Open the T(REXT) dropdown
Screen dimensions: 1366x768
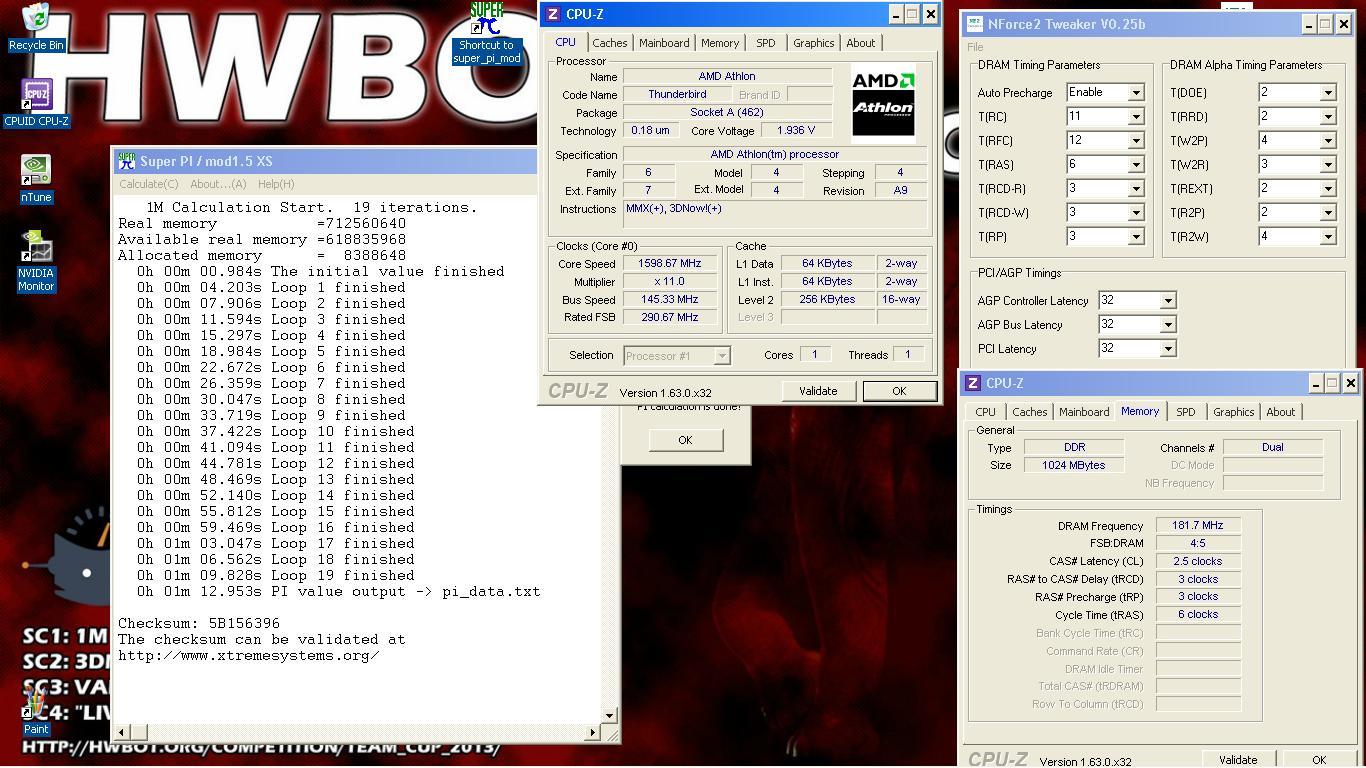pyautogui.click(x=1328, y=189)
